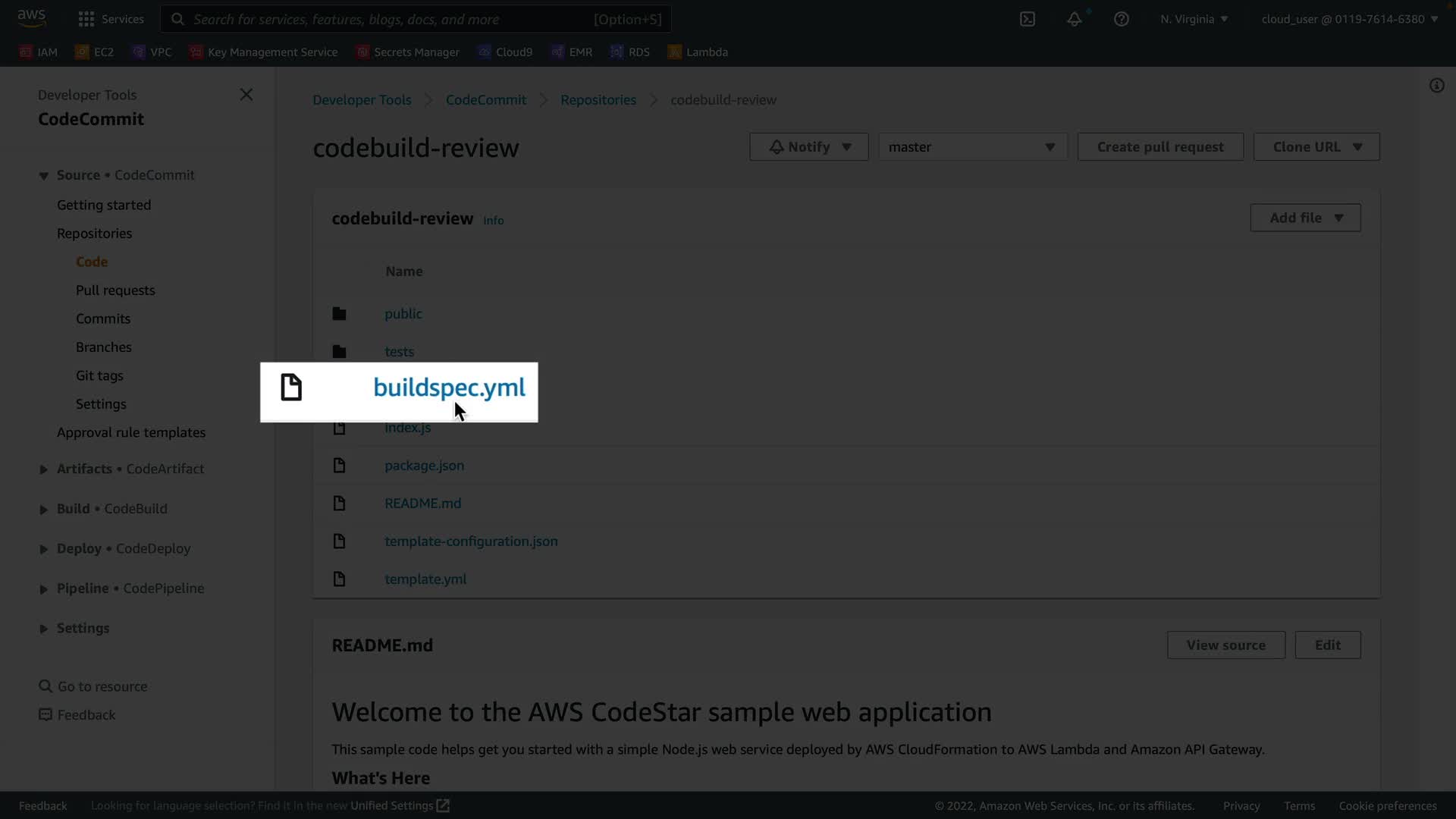Collapse the Source CodeCommit section

coord(43,176)
